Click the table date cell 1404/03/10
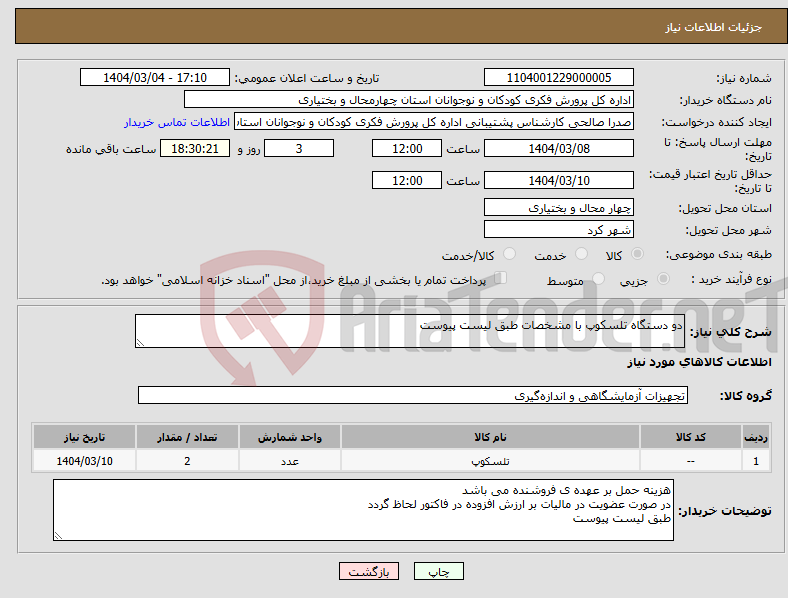Screen dimensions: 788x598 (x=84, y=461)
